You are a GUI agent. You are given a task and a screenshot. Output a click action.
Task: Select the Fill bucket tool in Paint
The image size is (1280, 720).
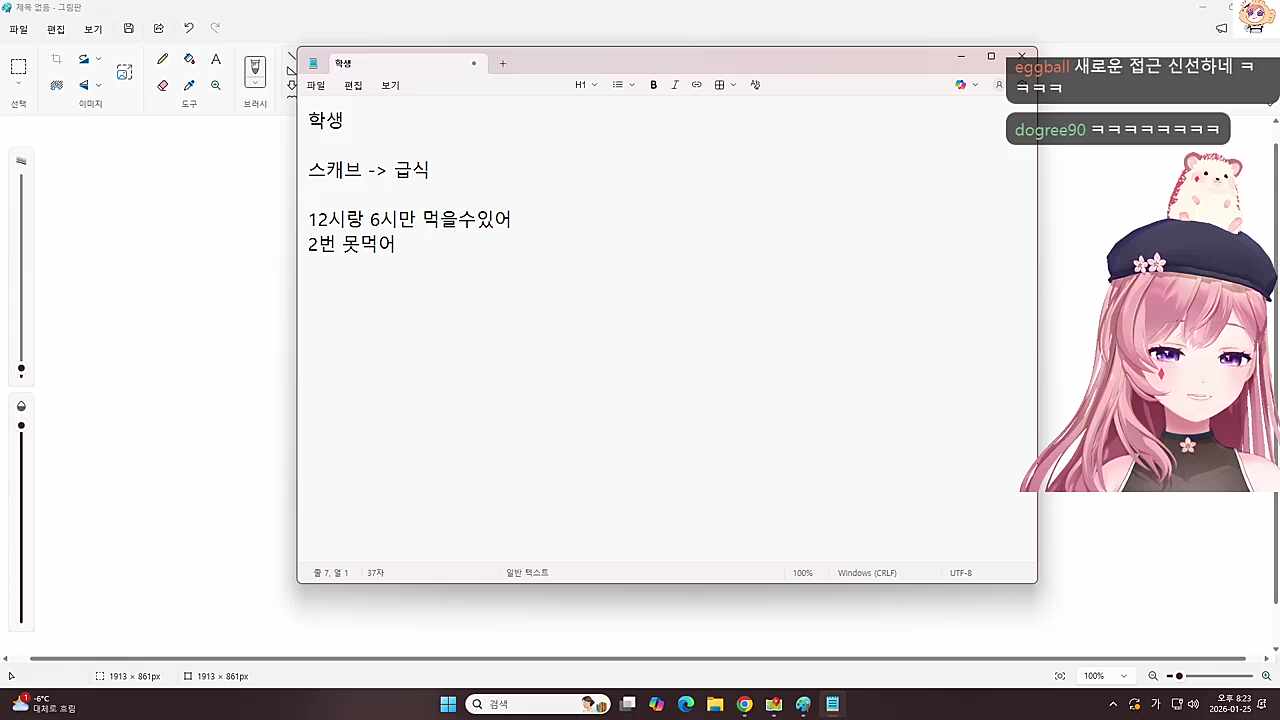189,59
